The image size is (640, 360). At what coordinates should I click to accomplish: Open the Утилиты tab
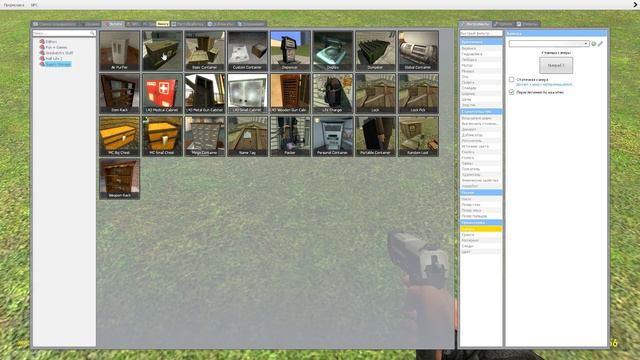click(x=527, y=24)
